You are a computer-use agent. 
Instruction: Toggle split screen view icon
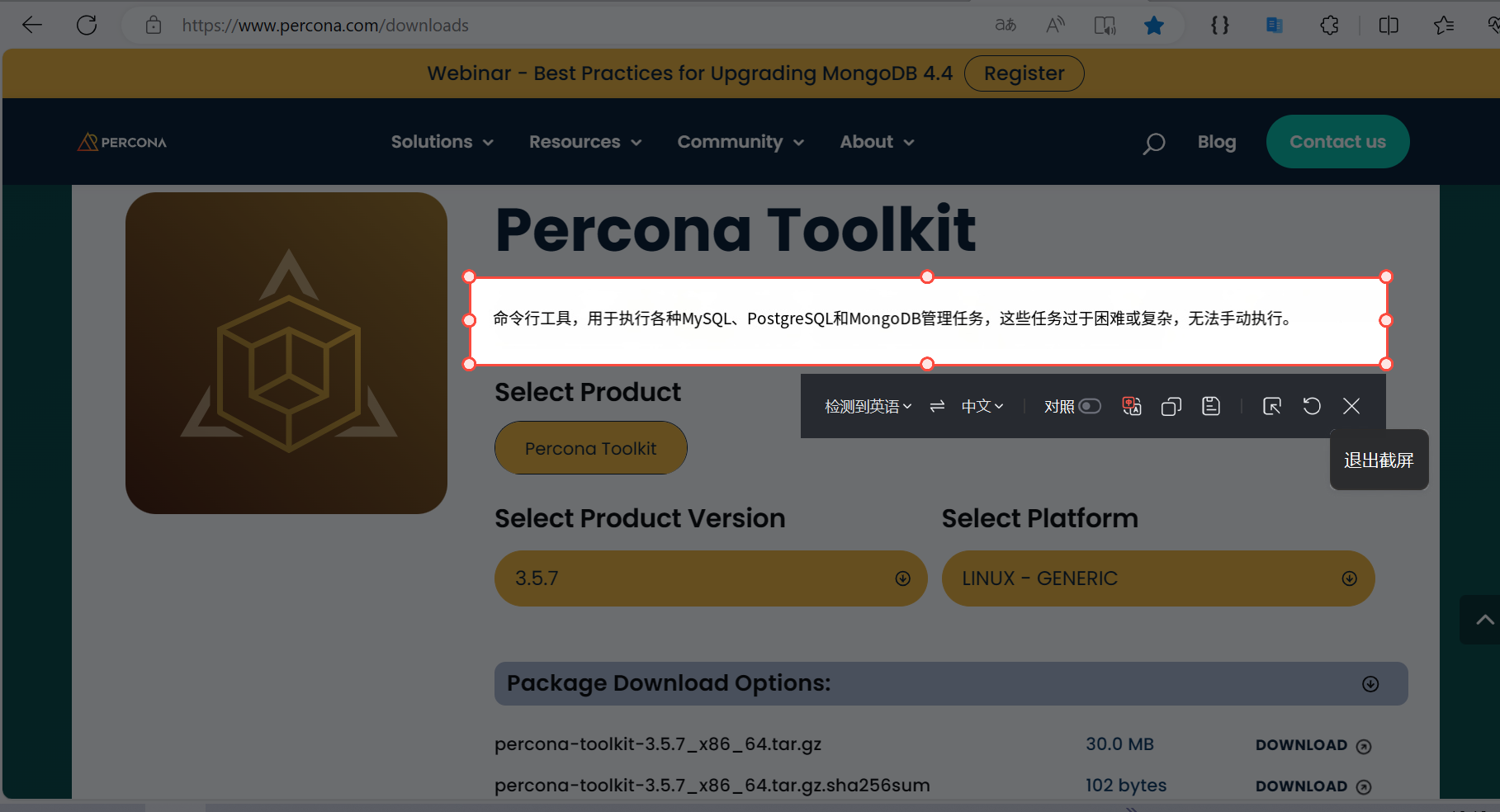(1389, 25)
